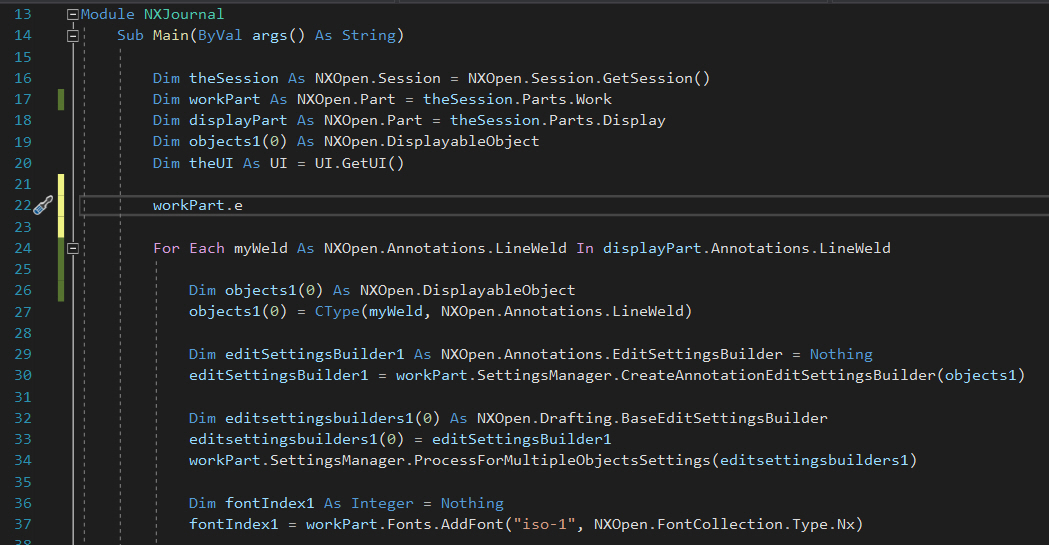The width and height of the screenshot is (1049, 545).
Task: Click the myWeld variable in For Each line
Action: pos(260,248)
